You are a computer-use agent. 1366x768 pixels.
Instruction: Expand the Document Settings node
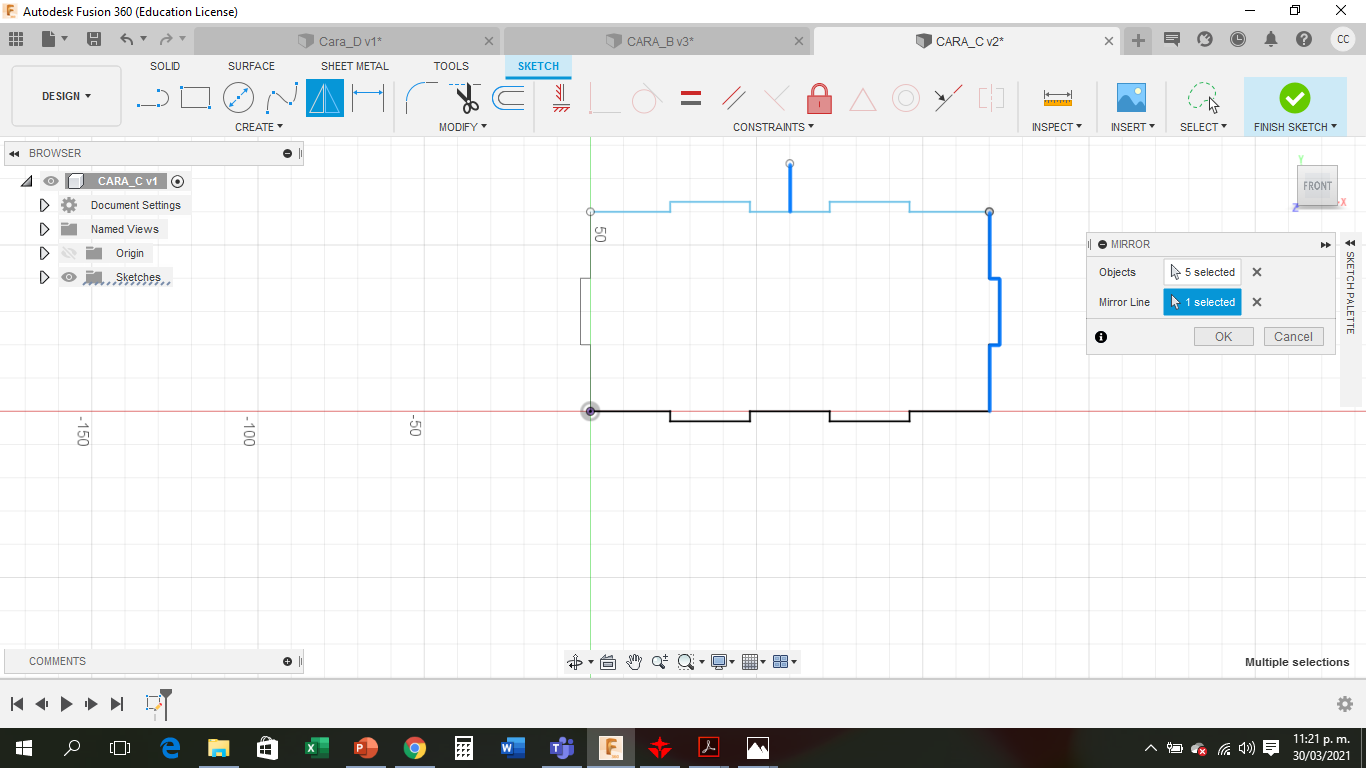pos(44,205)
